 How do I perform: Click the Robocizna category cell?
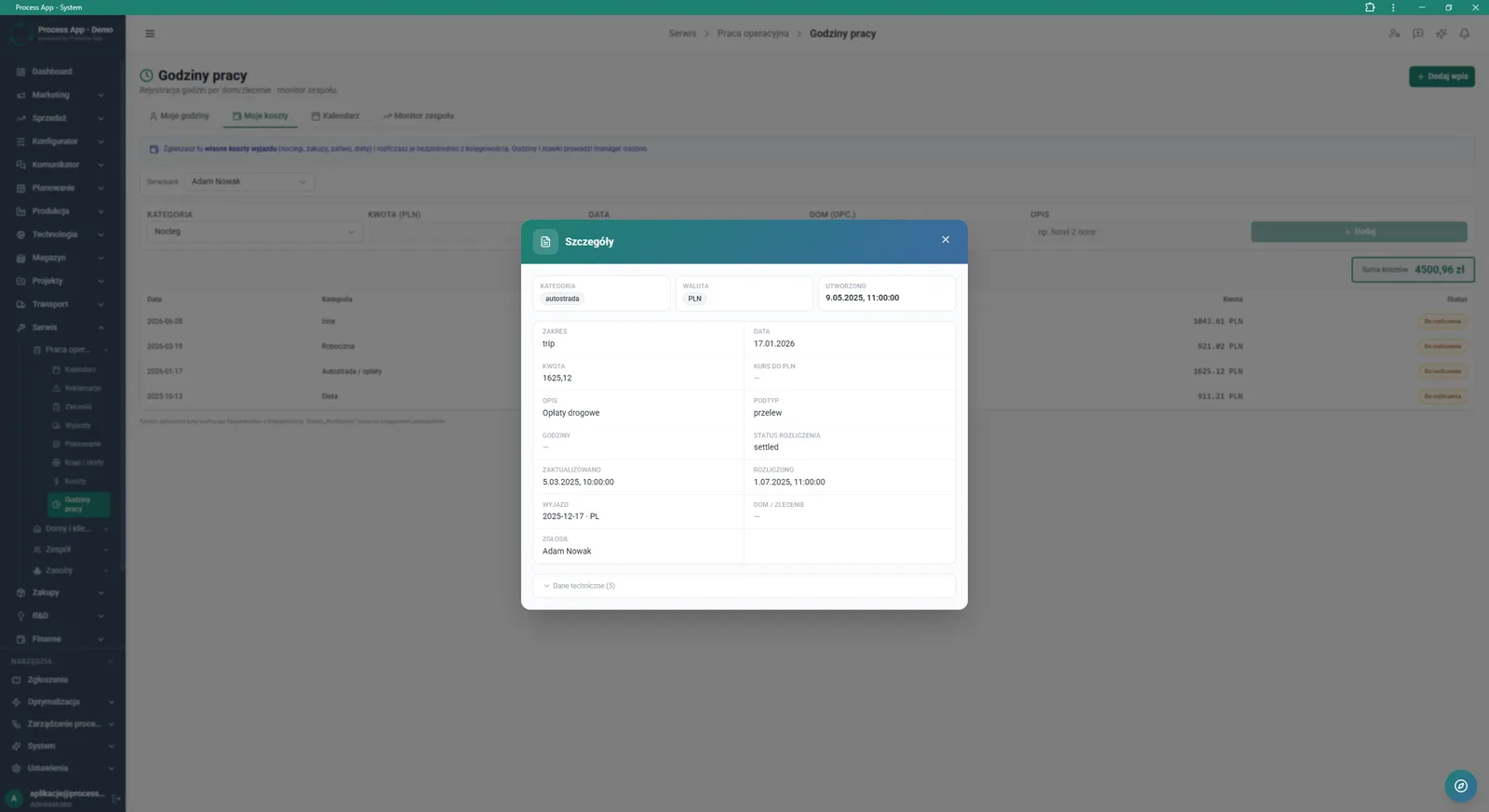[x=338, y=346]
